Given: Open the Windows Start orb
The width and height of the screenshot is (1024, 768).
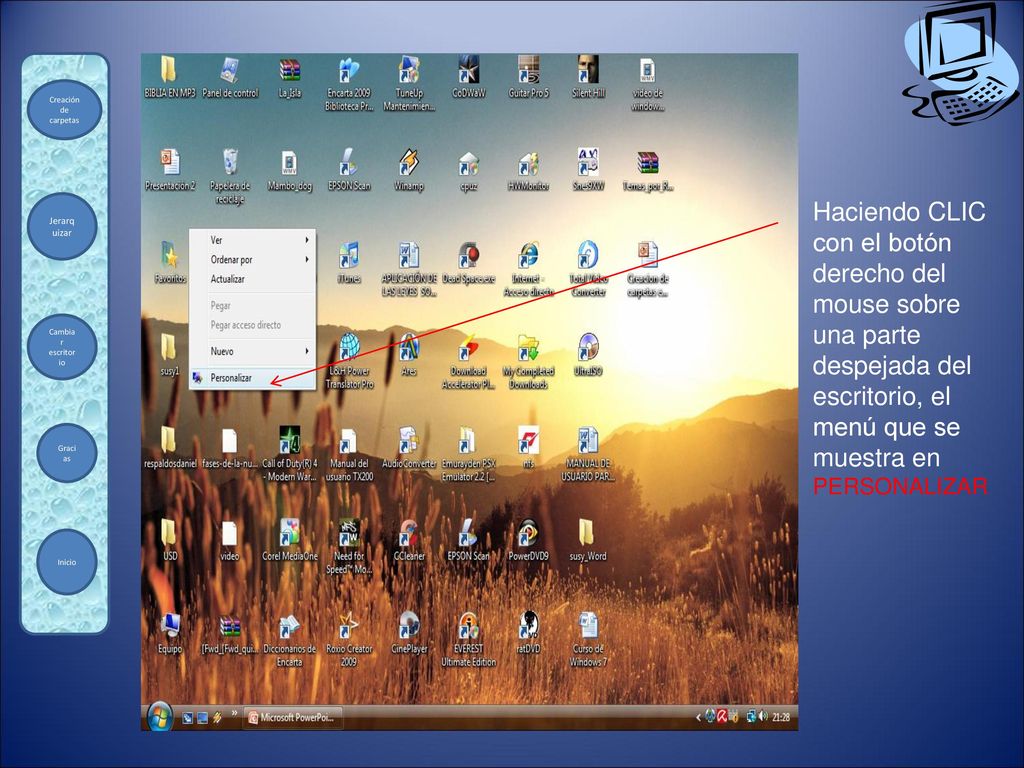Looking at the screenshot, I should (x=159, y=717).
